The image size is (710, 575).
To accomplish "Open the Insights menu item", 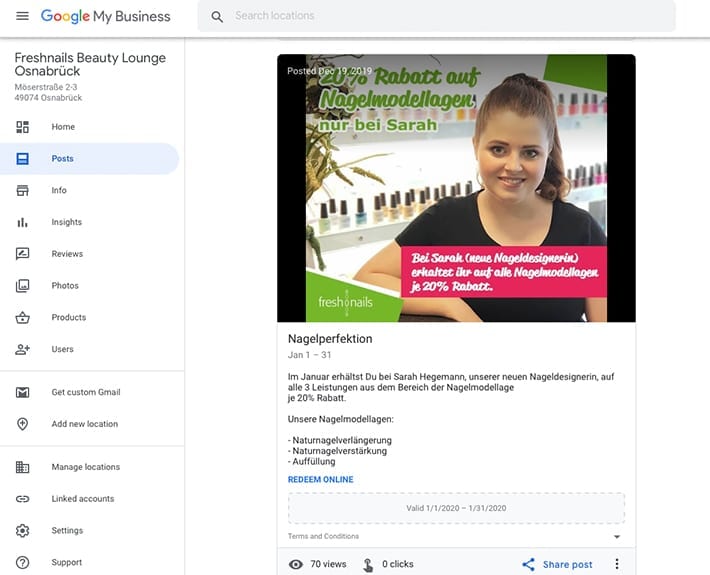I will coord(89,222).
